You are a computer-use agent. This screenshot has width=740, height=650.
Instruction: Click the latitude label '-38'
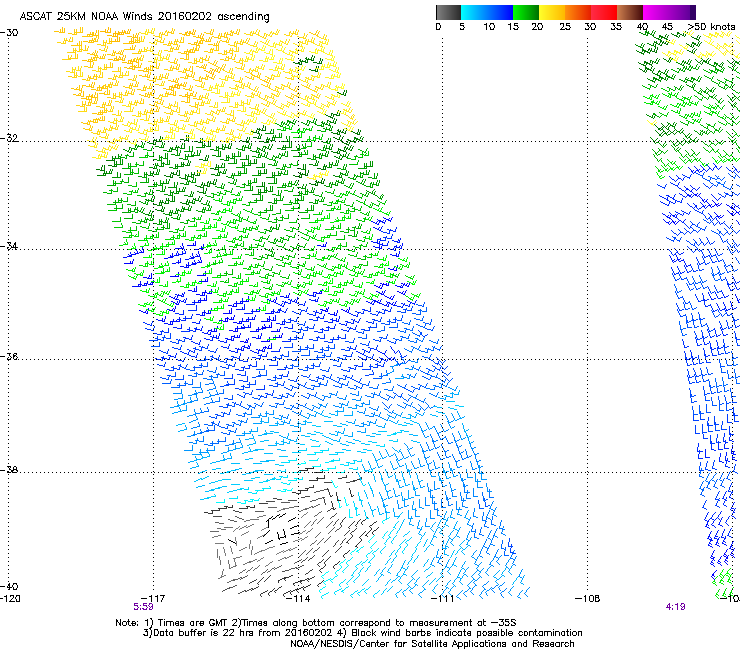(9, 470)
